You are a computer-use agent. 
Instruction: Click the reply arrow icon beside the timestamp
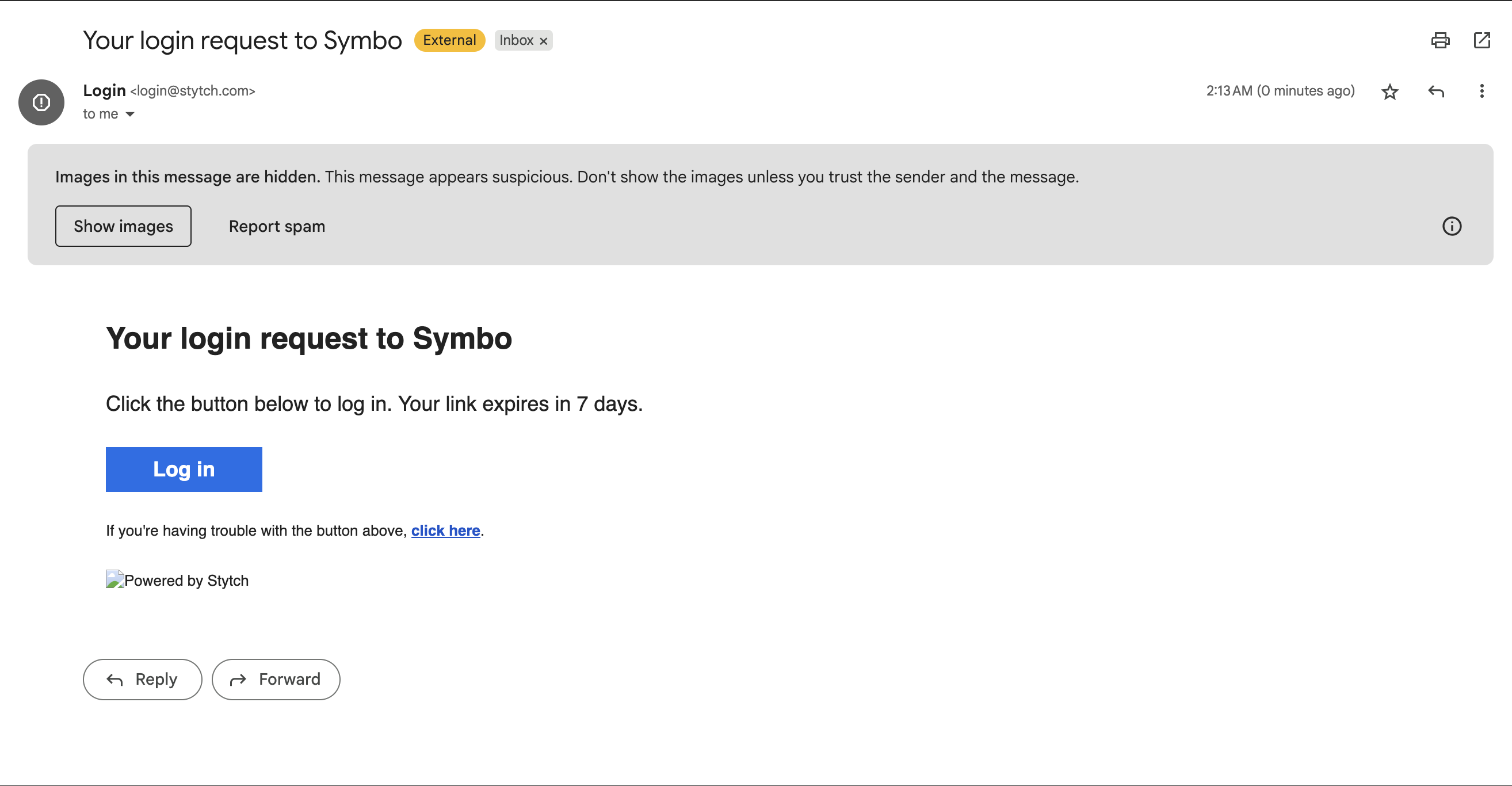[x=1435, y=91]
